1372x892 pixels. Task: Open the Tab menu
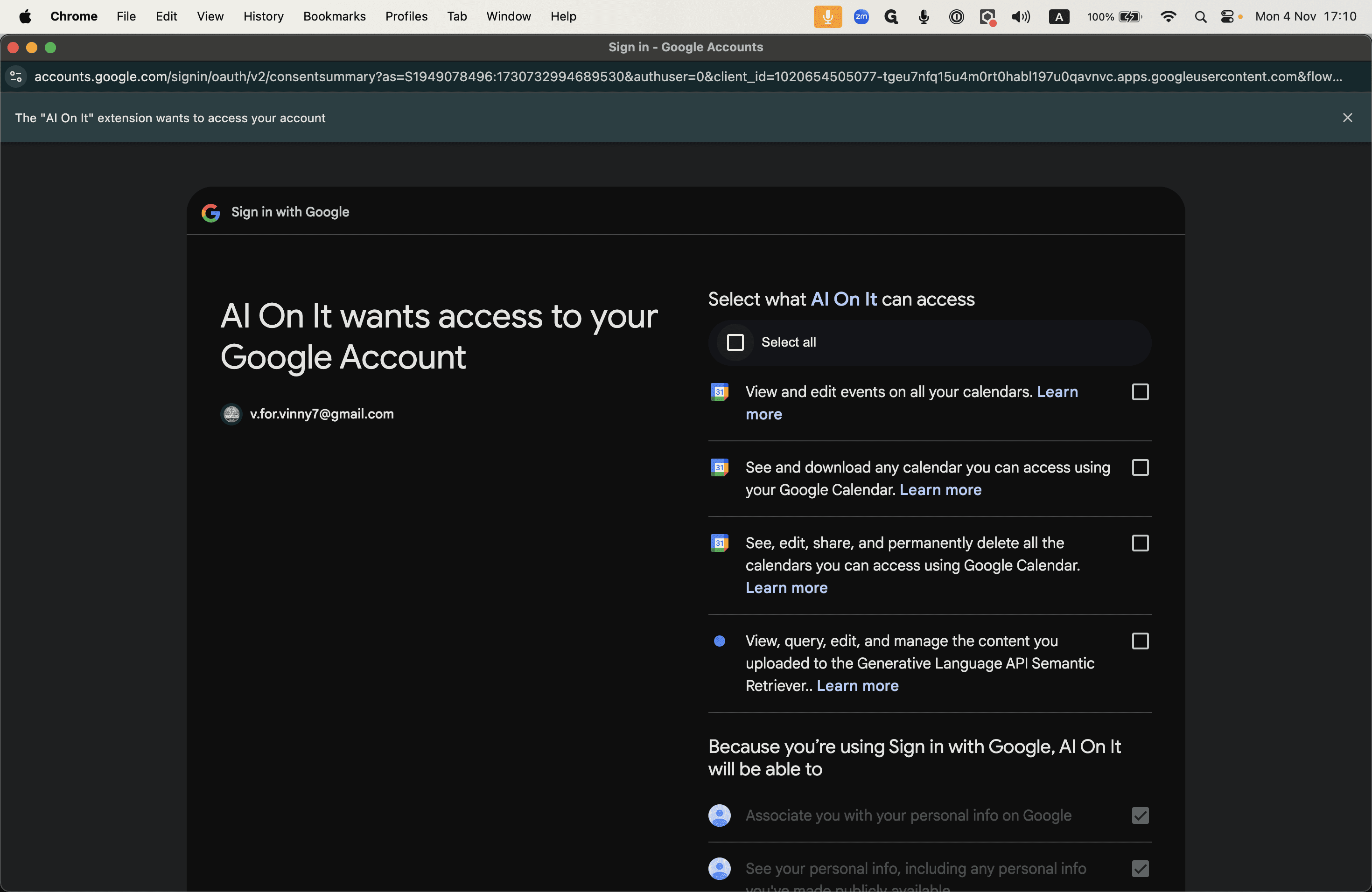(456, 17)
